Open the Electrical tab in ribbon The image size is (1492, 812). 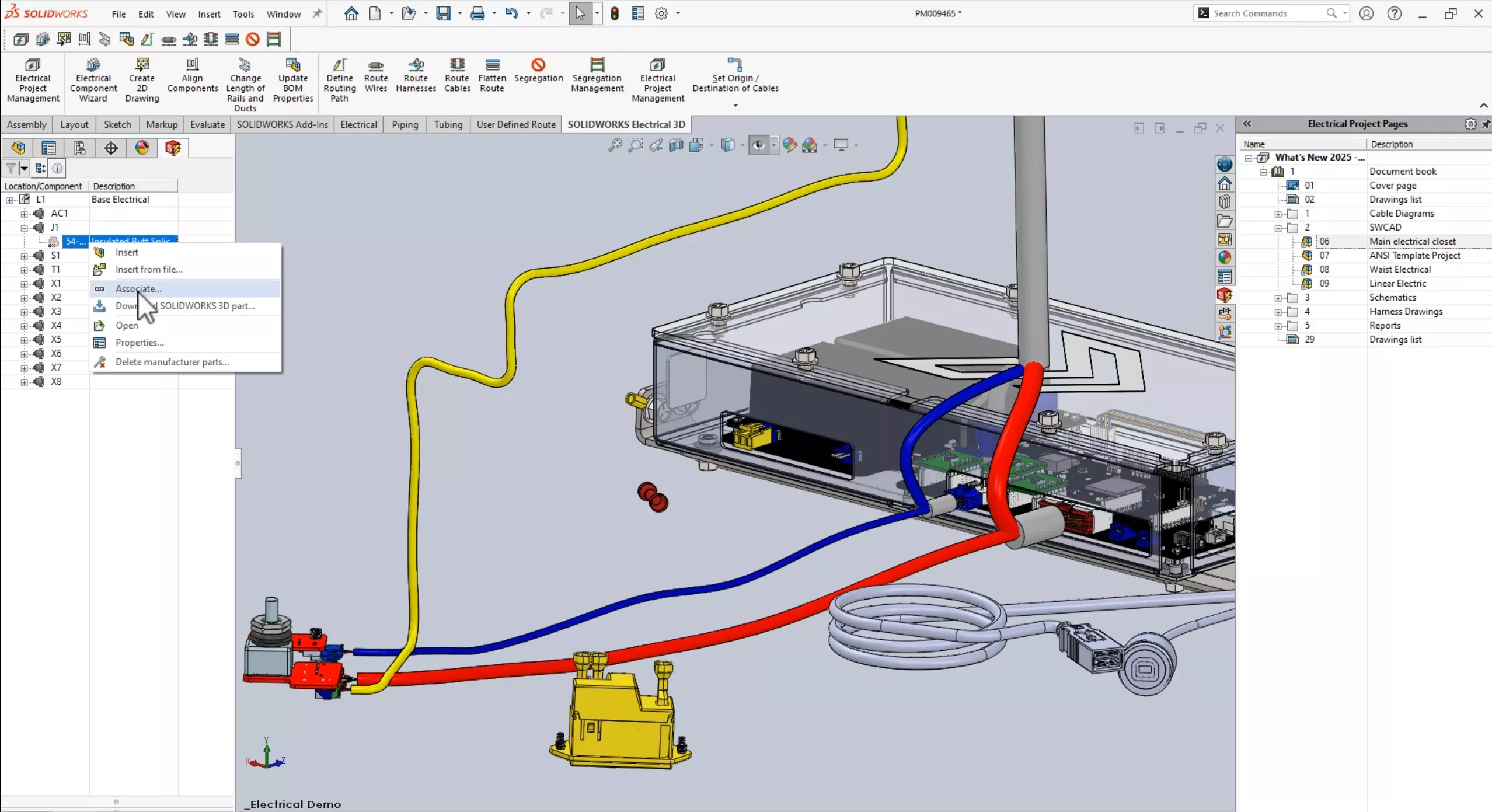357,123
